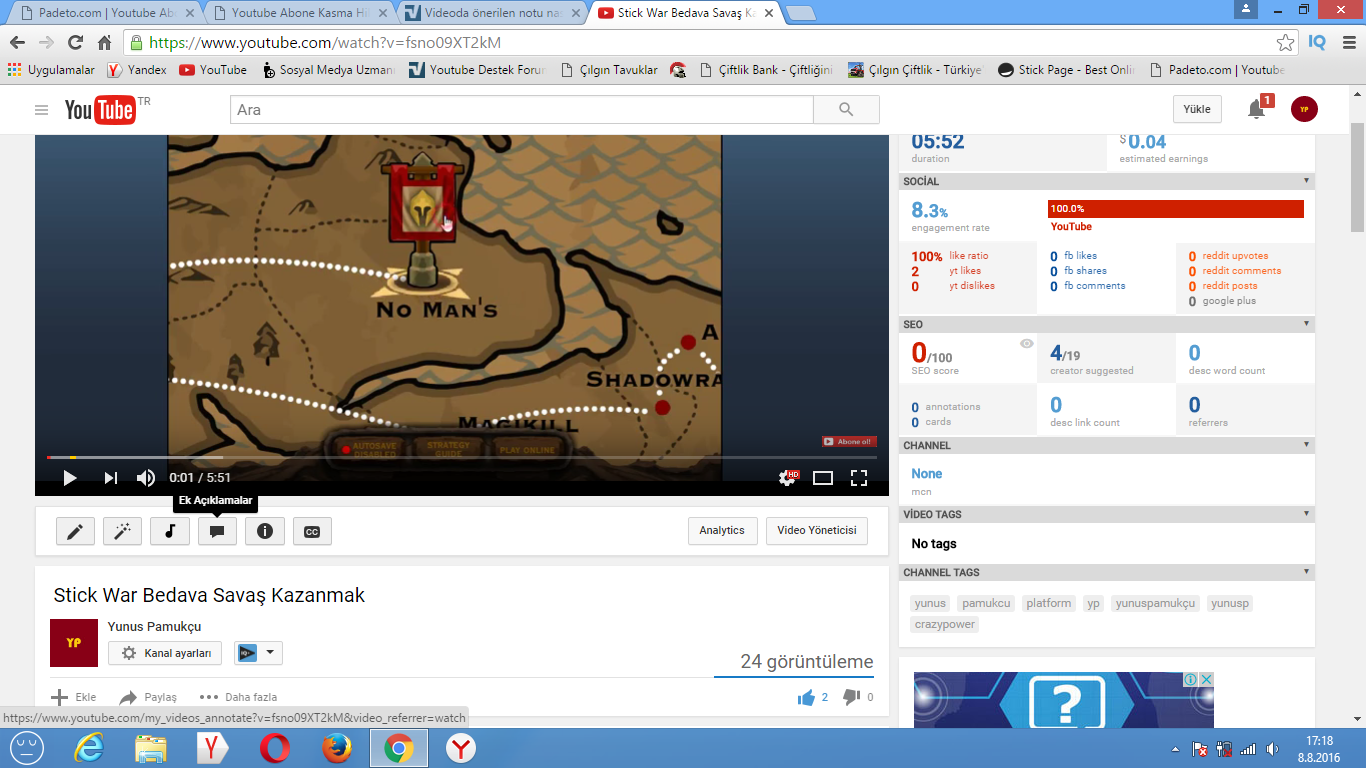Open the IQ extension icon

(1317, 43)
